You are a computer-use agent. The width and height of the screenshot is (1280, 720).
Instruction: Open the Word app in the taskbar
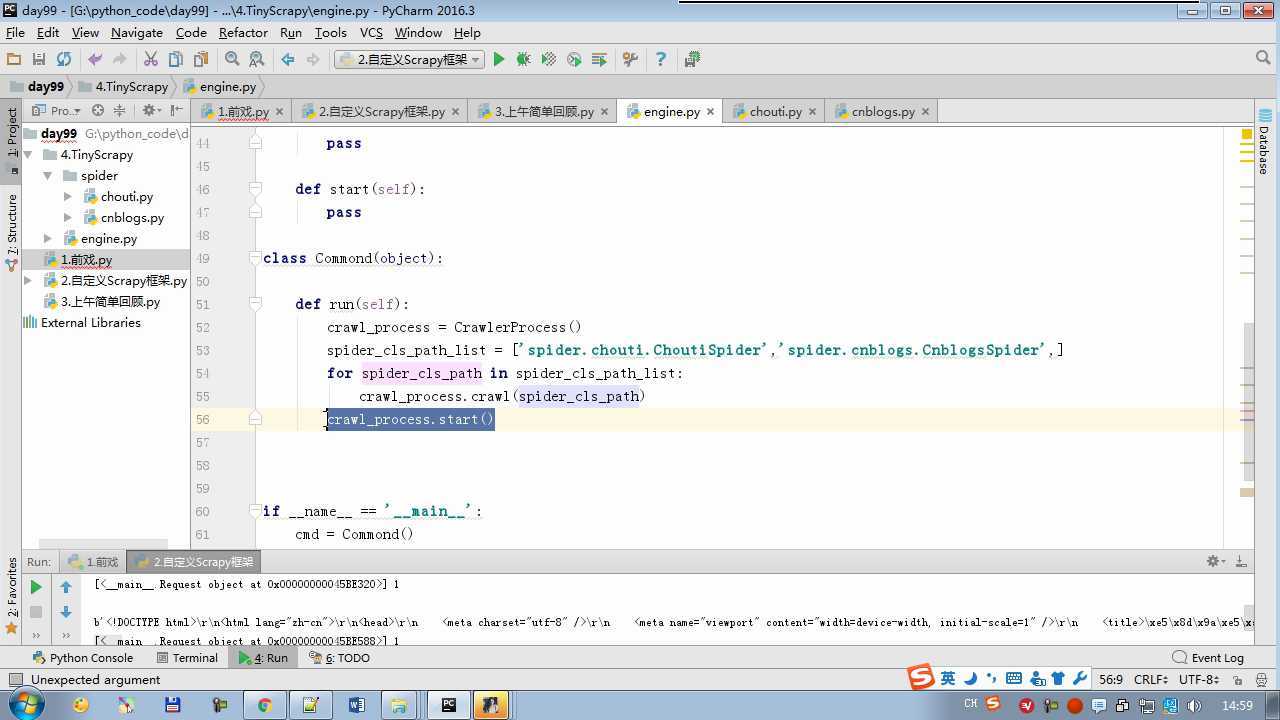(x=357, y=705)
